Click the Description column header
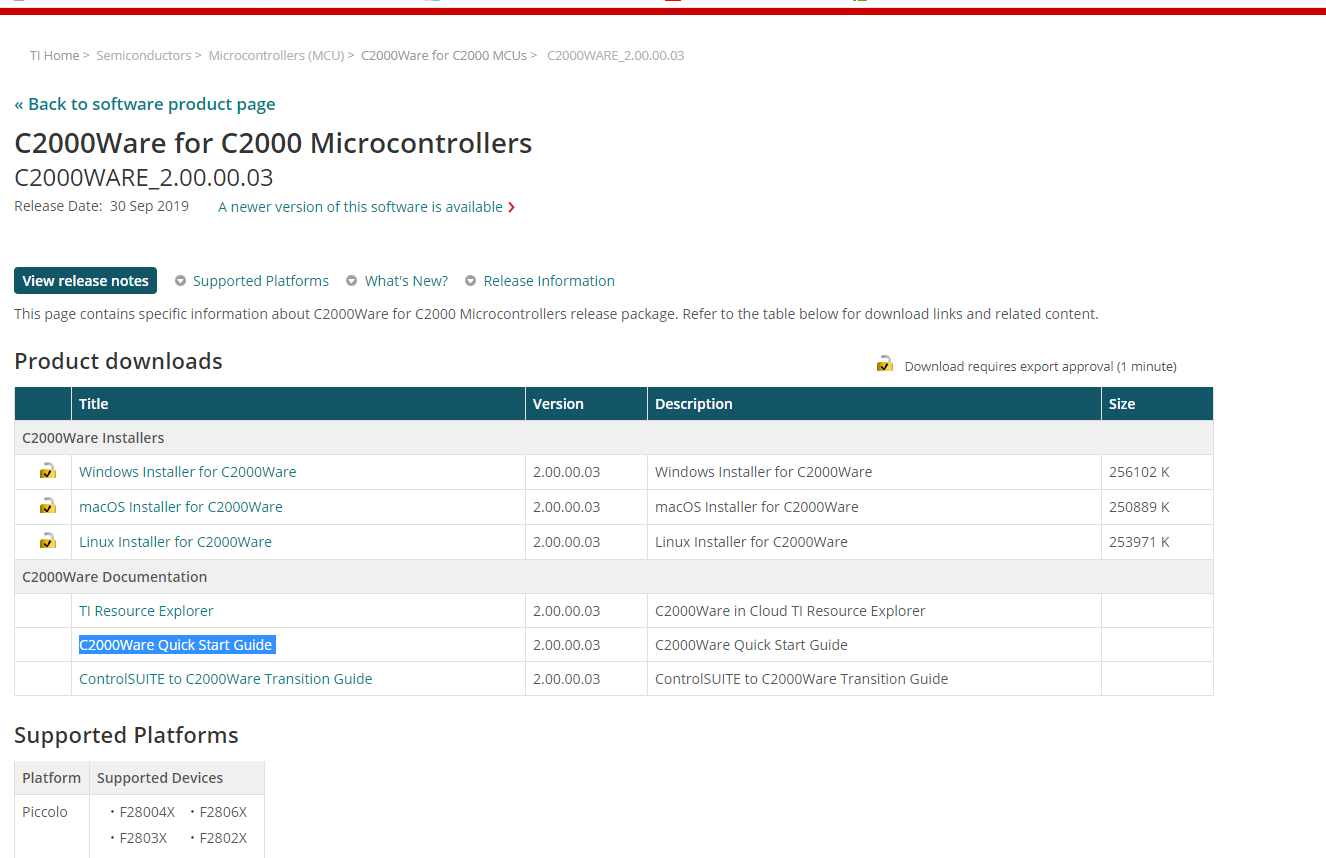This screenshot has width=1326, height=858. tap(874, 404)
